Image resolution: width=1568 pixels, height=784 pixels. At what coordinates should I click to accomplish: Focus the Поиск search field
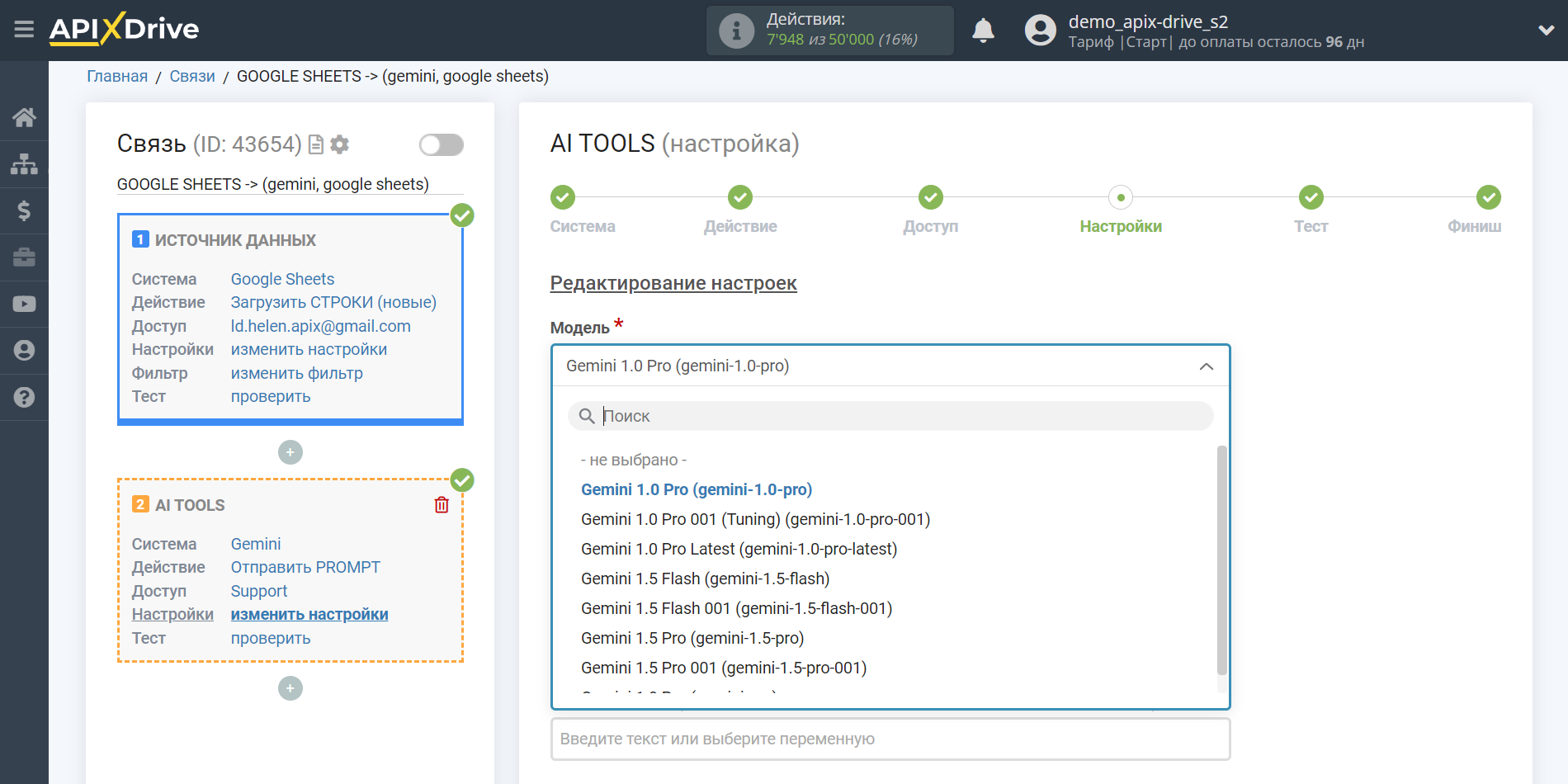[x=890, y=416]
